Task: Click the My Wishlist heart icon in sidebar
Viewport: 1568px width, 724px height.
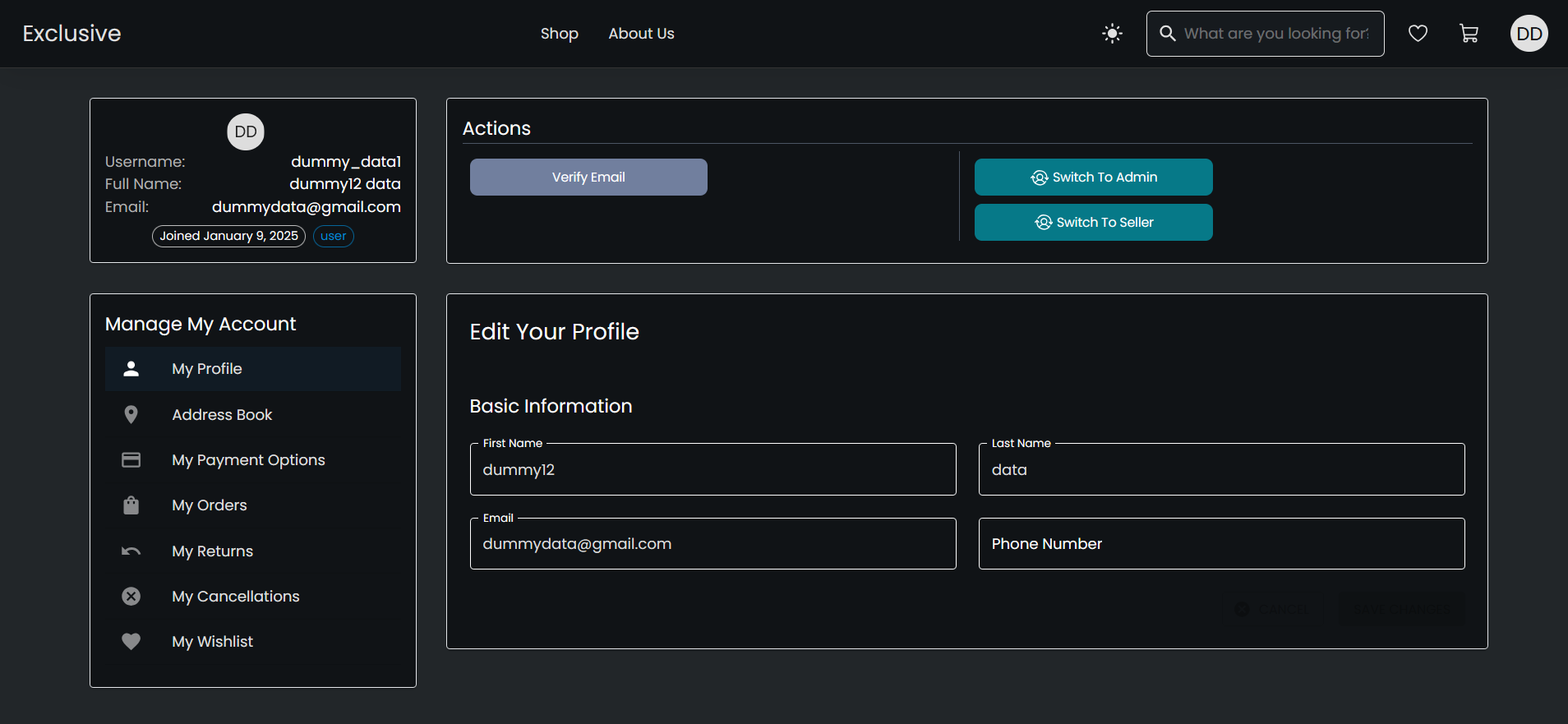Action: pyautogui.click(x=131, y=642)
